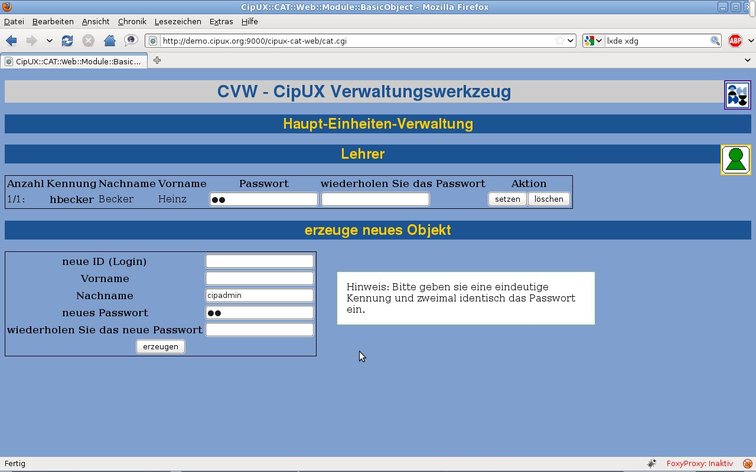Click the search magnifier icon
This screenshot has height=472, width=756.
715,41
